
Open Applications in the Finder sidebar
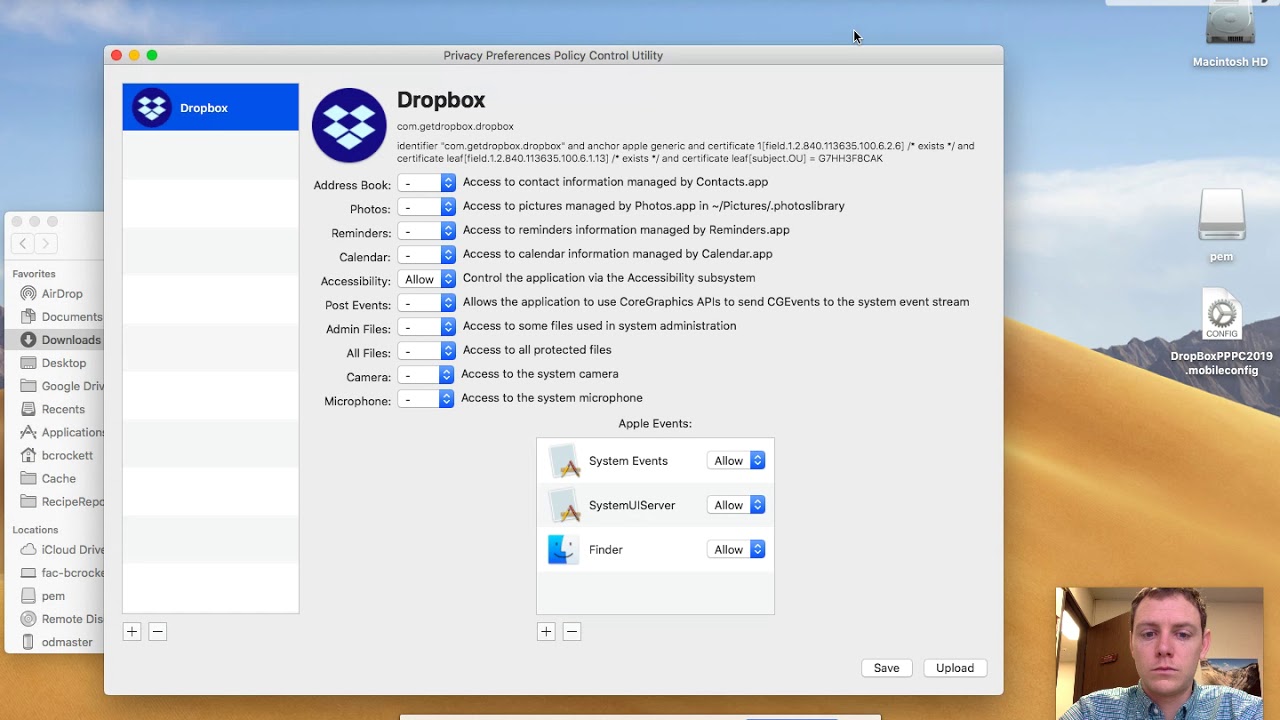[x=61, y=432]
